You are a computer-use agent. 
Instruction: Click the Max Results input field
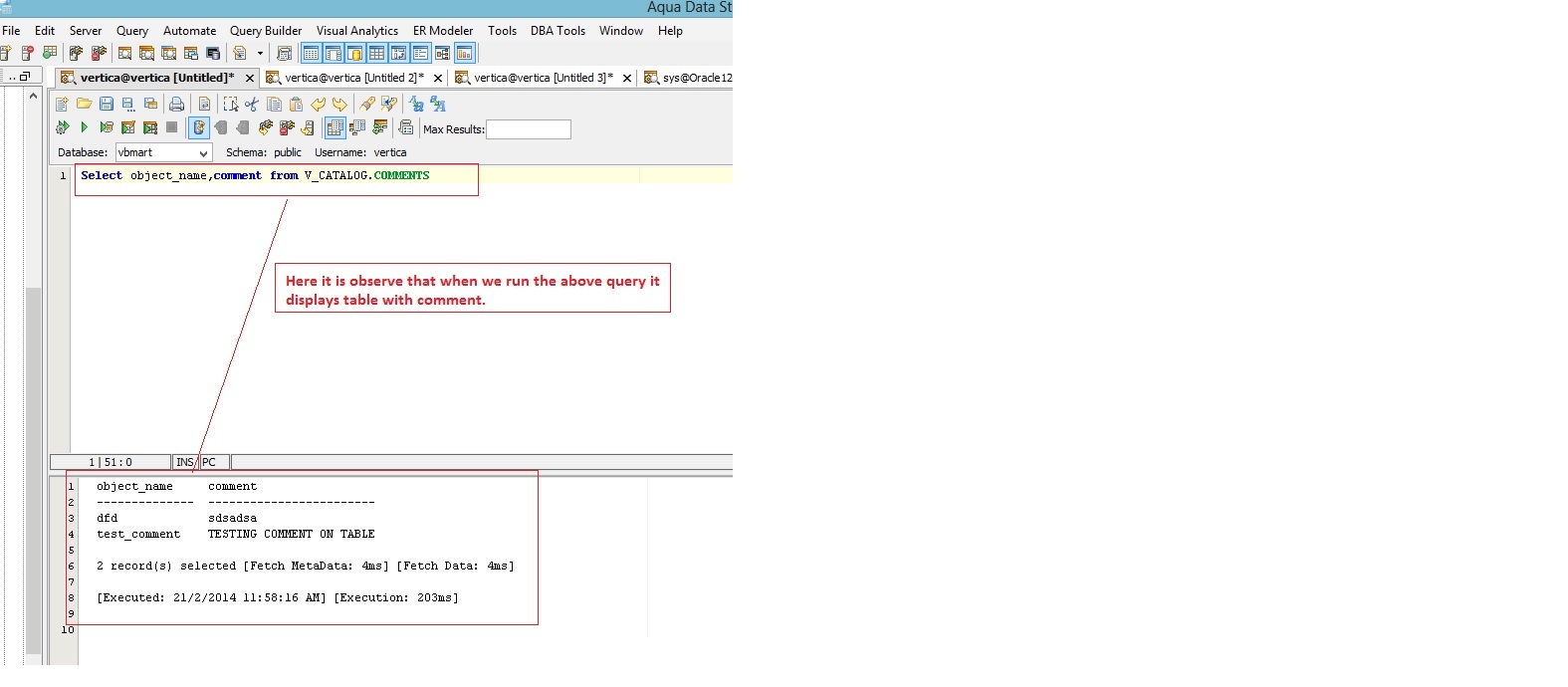point(529,128)
